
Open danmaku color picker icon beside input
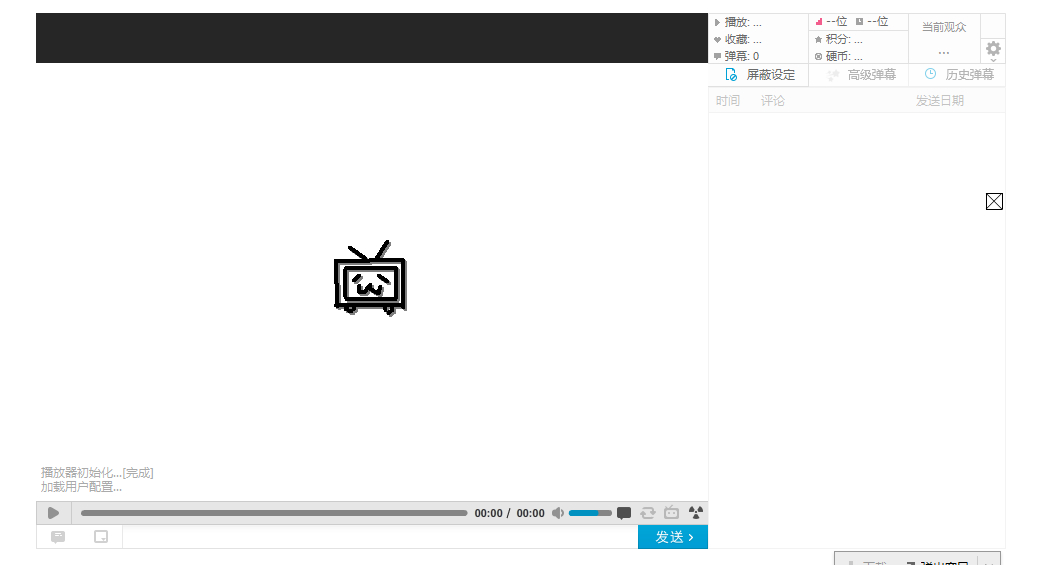point(101,537)
